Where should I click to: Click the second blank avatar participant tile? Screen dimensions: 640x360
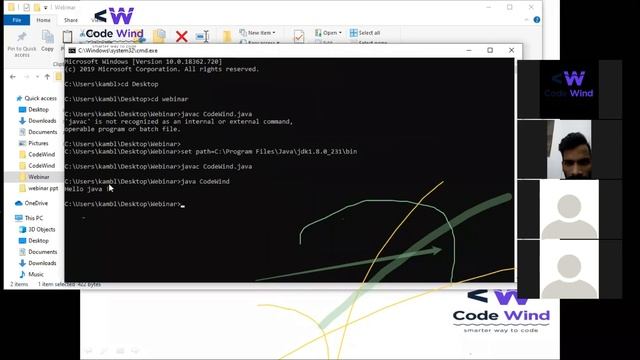coord(569,269)
